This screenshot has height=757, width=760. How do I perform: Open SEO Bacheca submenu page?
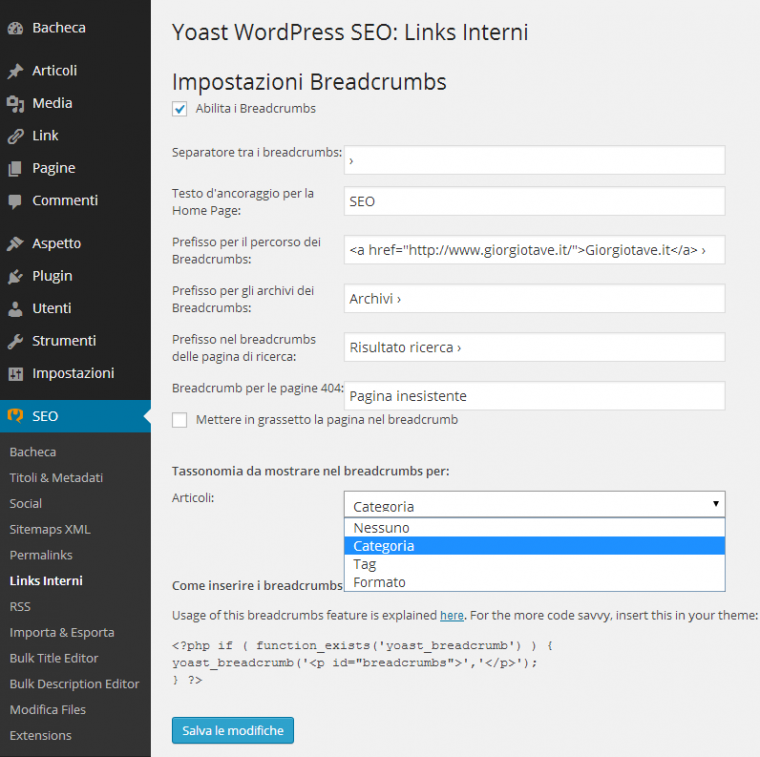(x=32, y=452)
